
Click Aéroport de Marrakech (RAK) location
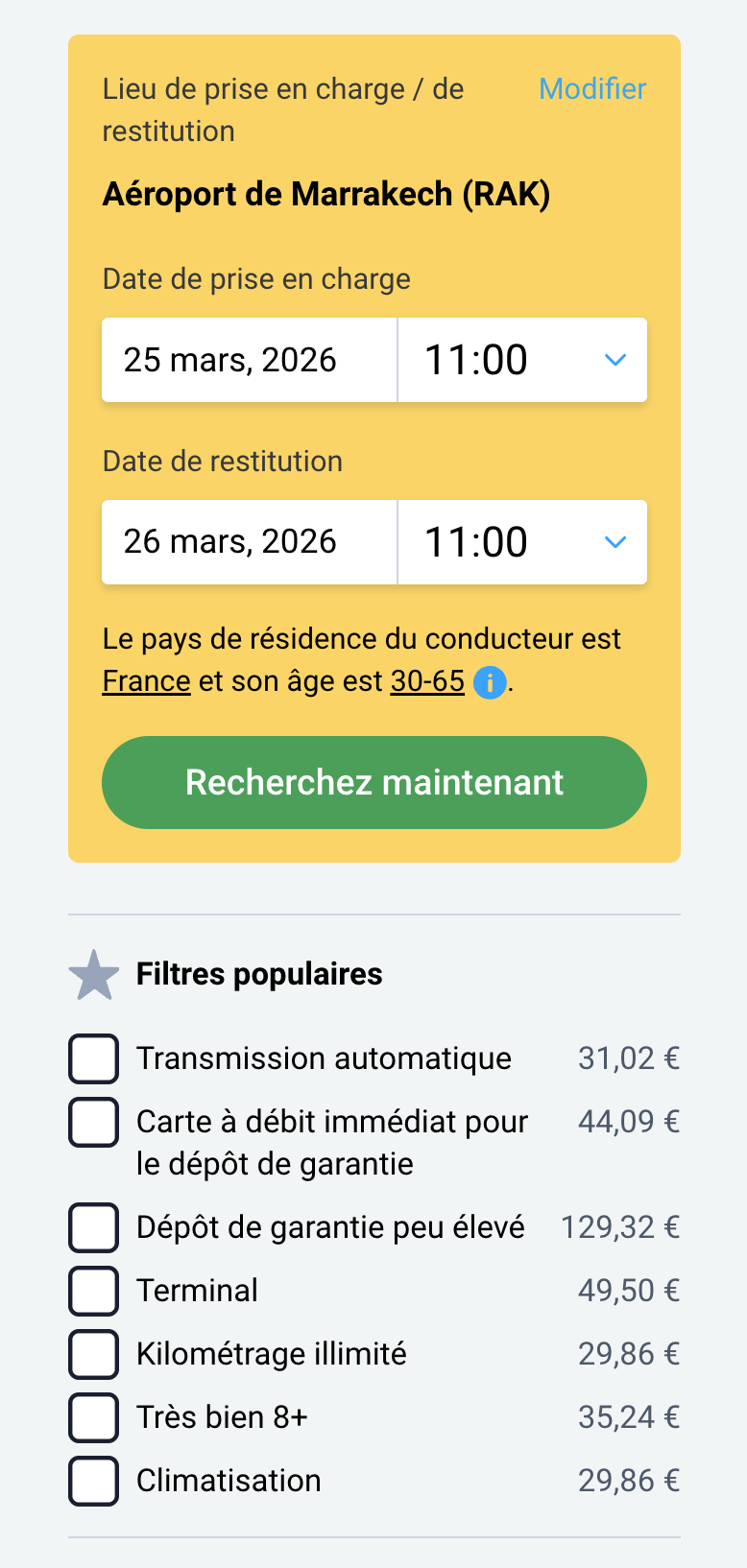[326, 195]
